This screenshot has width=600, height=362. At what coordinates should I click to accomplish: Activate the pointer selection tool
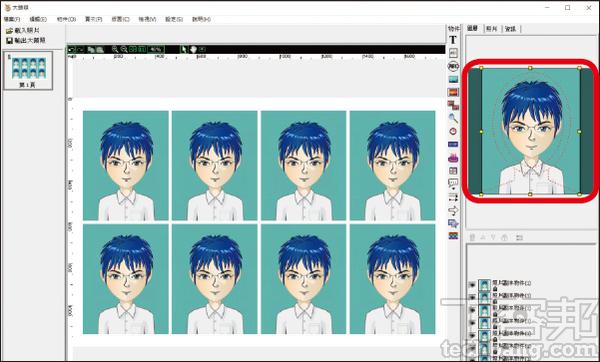tap(184, 49)
